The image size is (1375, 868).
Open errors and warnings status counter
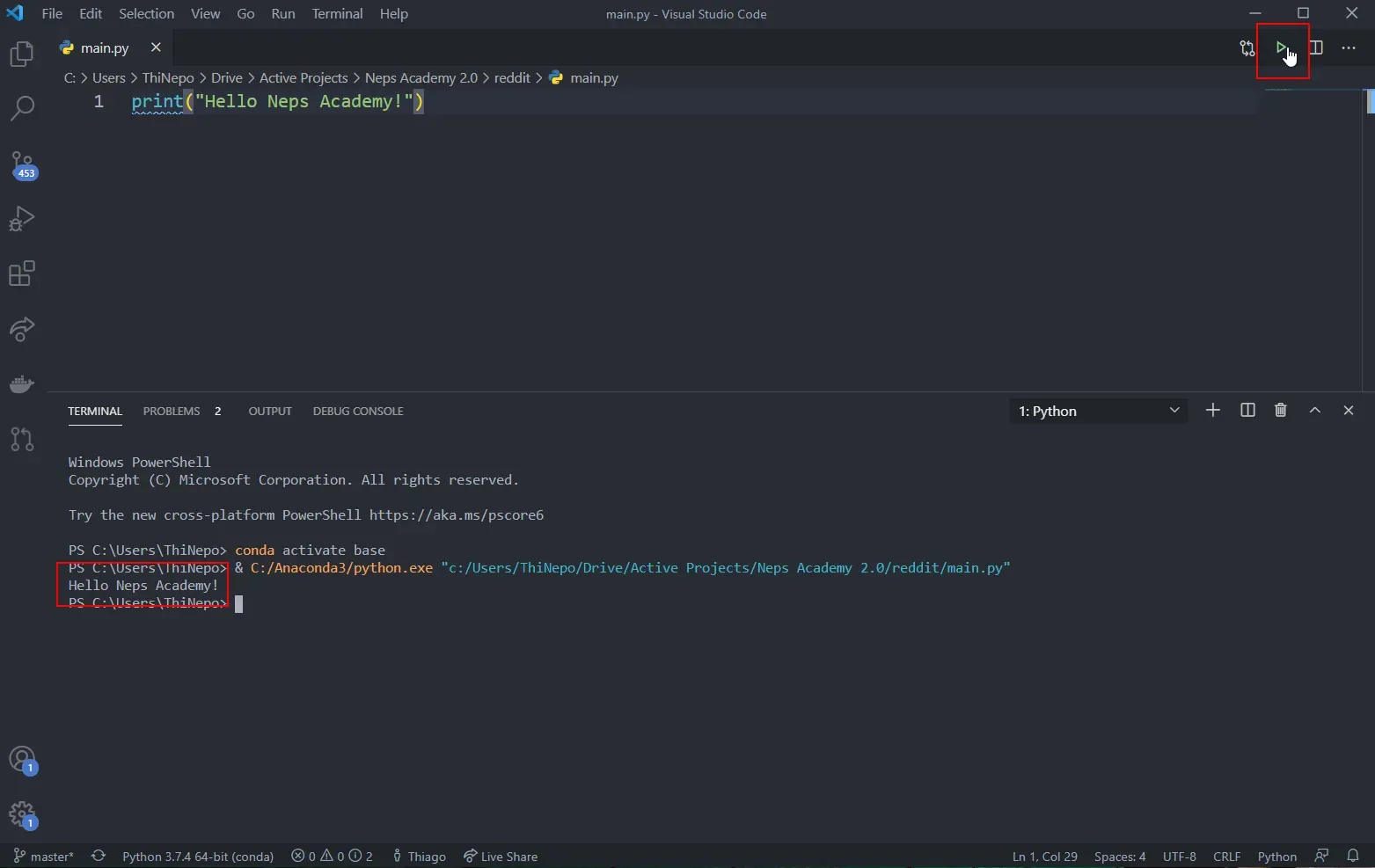[333, 857]
